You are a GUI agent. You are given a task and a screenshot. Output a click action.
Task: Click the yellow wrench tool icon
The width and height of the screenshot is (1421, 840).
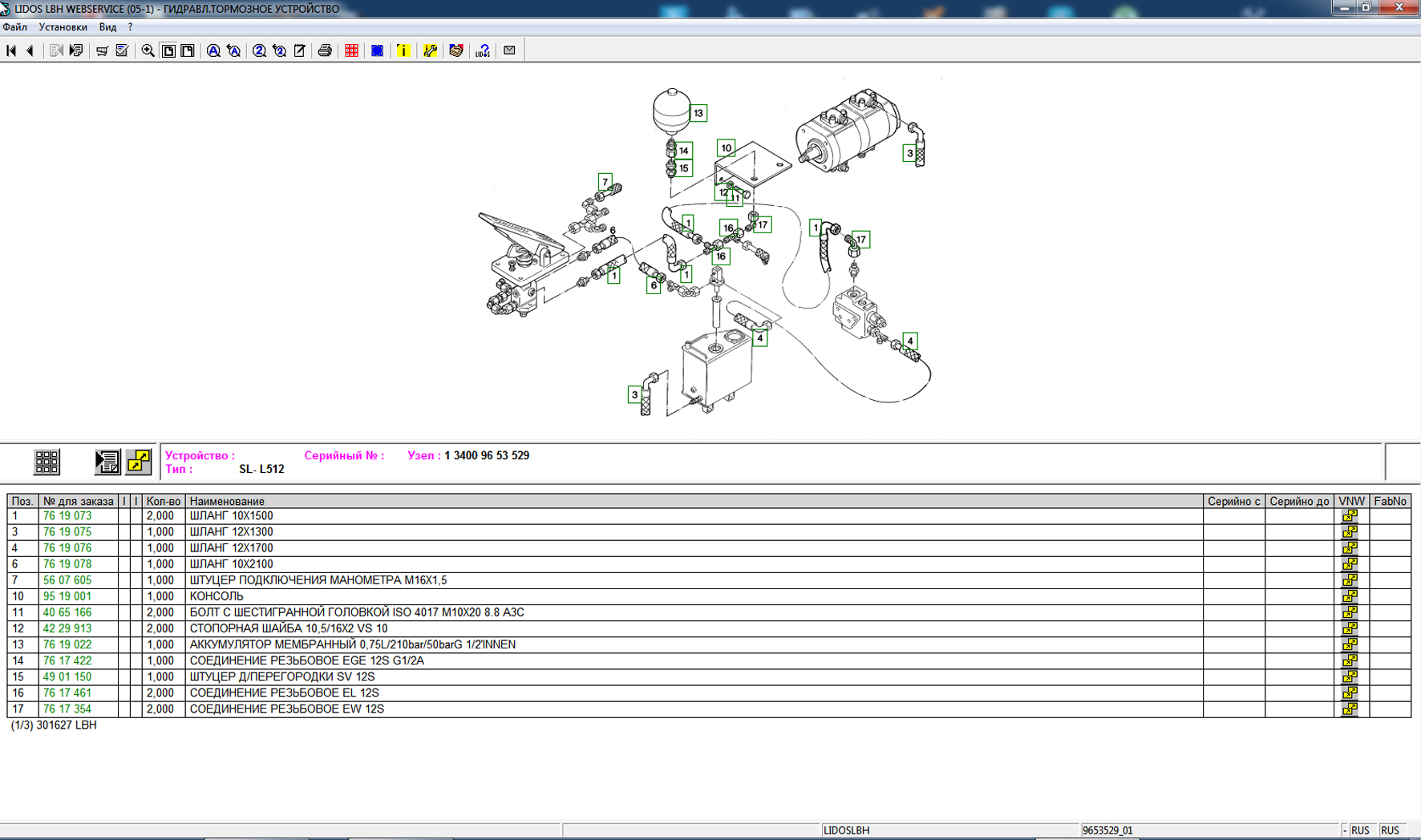click(x=431, y=50)
